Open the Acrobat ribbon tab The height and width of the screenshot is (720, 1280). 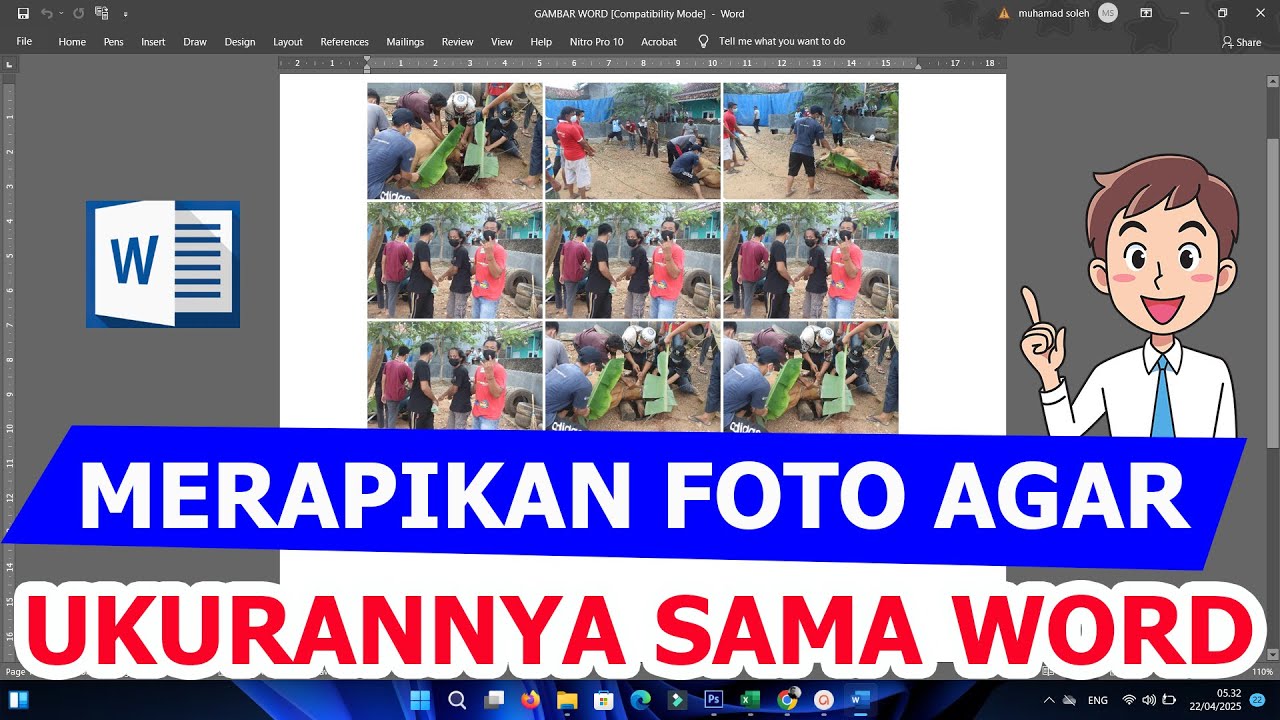pos(659,42)
